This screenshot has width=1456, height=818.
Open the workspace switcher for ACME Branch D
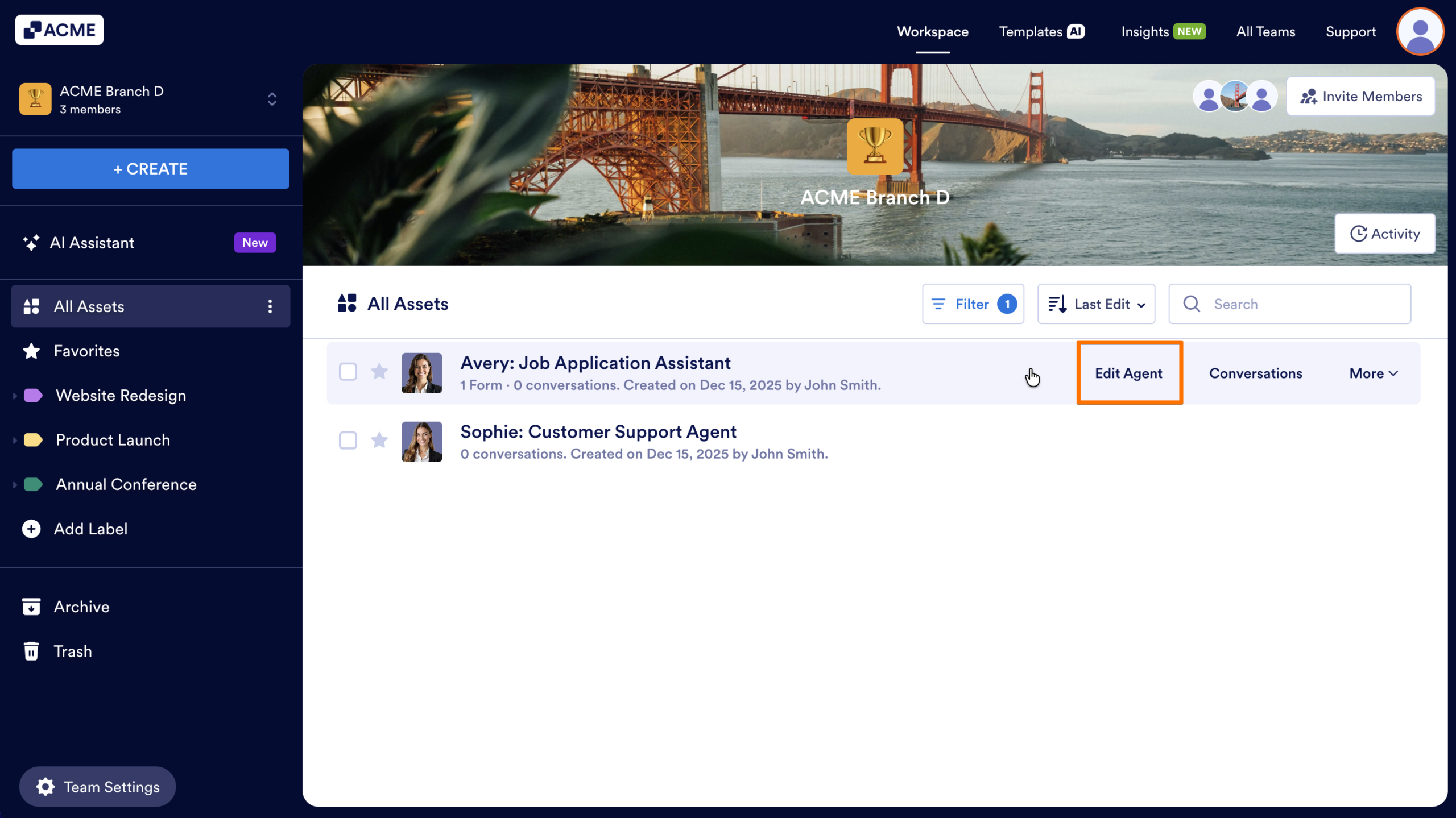(272, 99)
